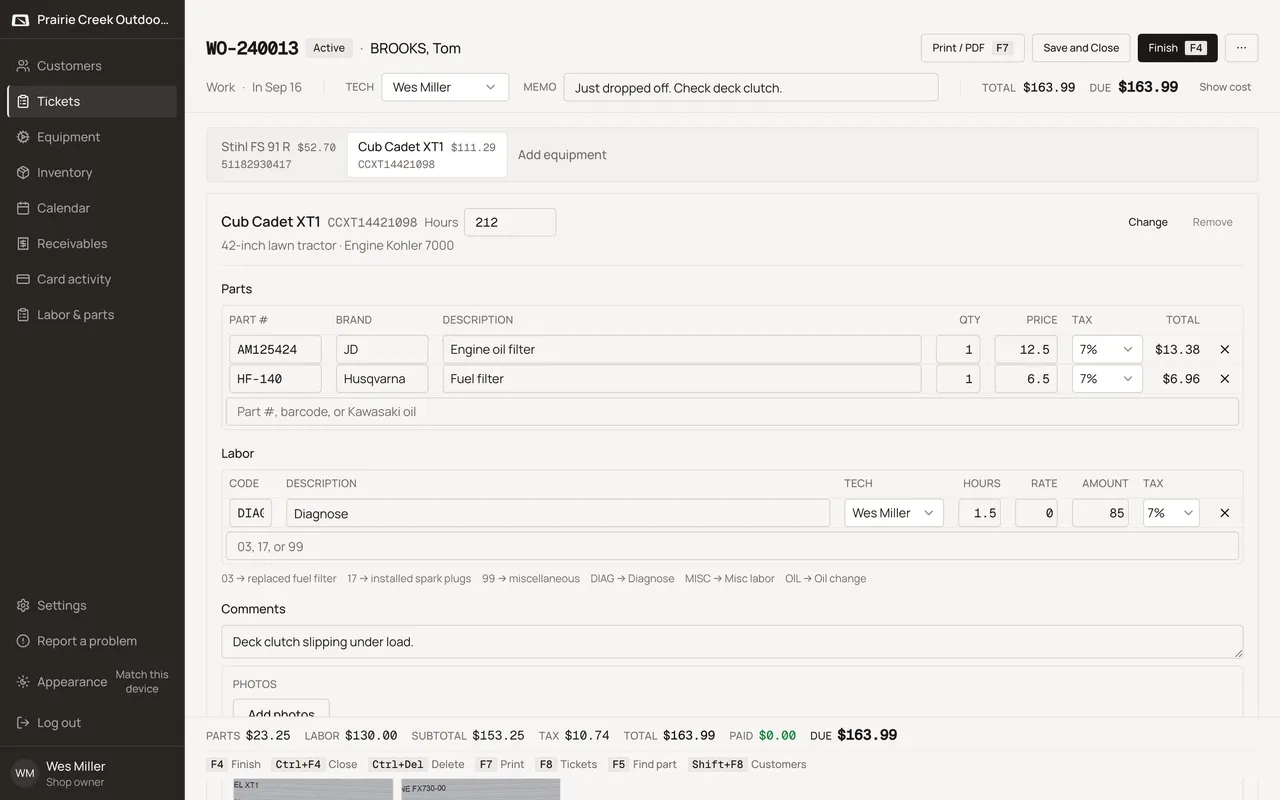Viewport: 1280px width, 800px height.
Task: Click the Prairie Creek Outdoor logo icon
Action: click(20, 20)
